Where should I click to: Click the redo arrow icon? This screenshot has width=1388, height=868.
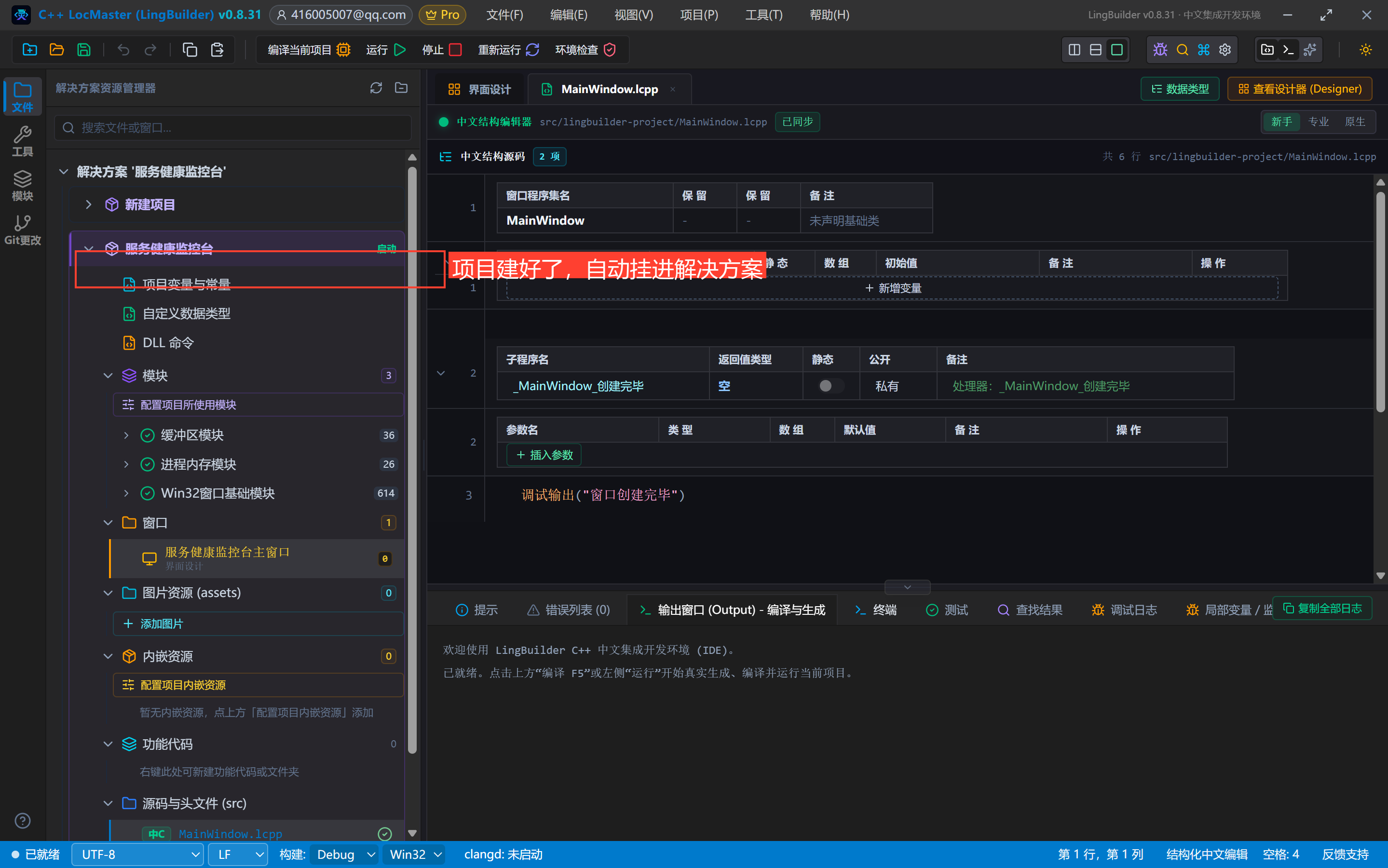click(150, 50)
